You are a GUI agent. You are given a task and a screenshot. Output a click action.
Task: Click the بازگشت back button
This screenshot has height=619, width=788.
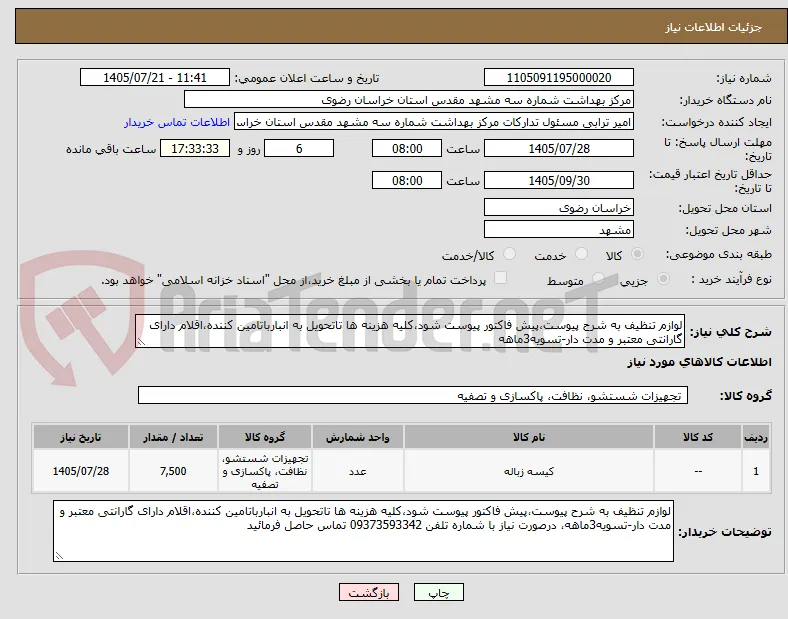point(369,592)
